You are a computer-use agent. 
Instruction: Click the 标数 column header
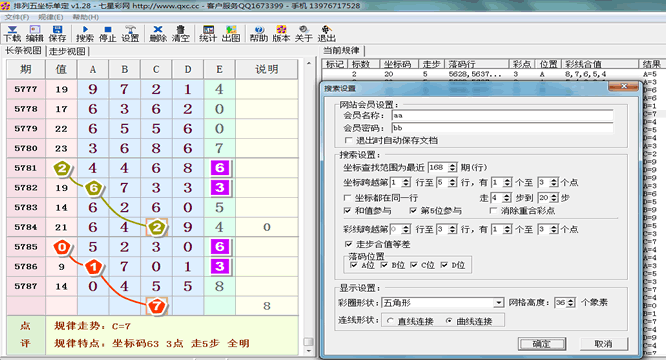click(x=364, y=64)
